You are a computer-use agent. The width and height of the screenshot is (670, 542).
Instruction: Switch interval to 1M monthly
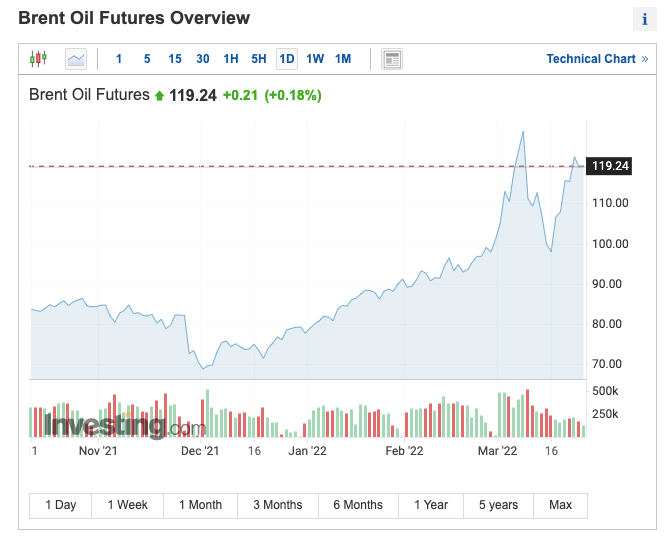(x=343, y=59)
